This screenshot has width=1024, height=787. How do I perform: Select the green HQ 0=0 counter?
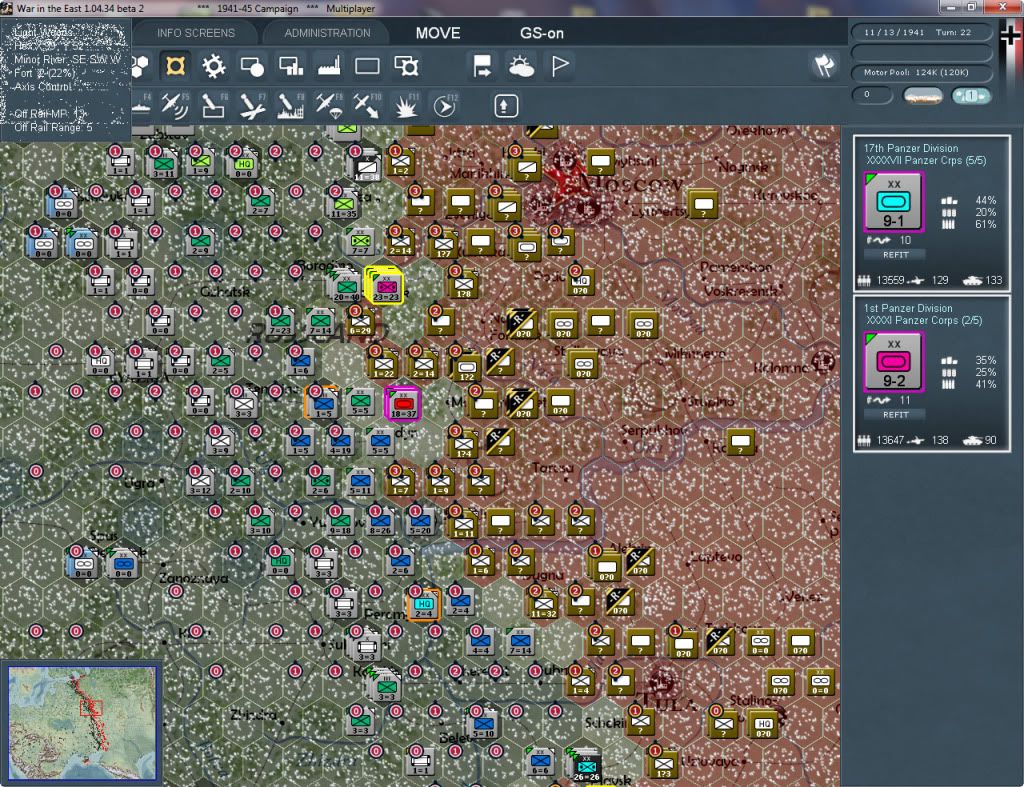point(243,163)
